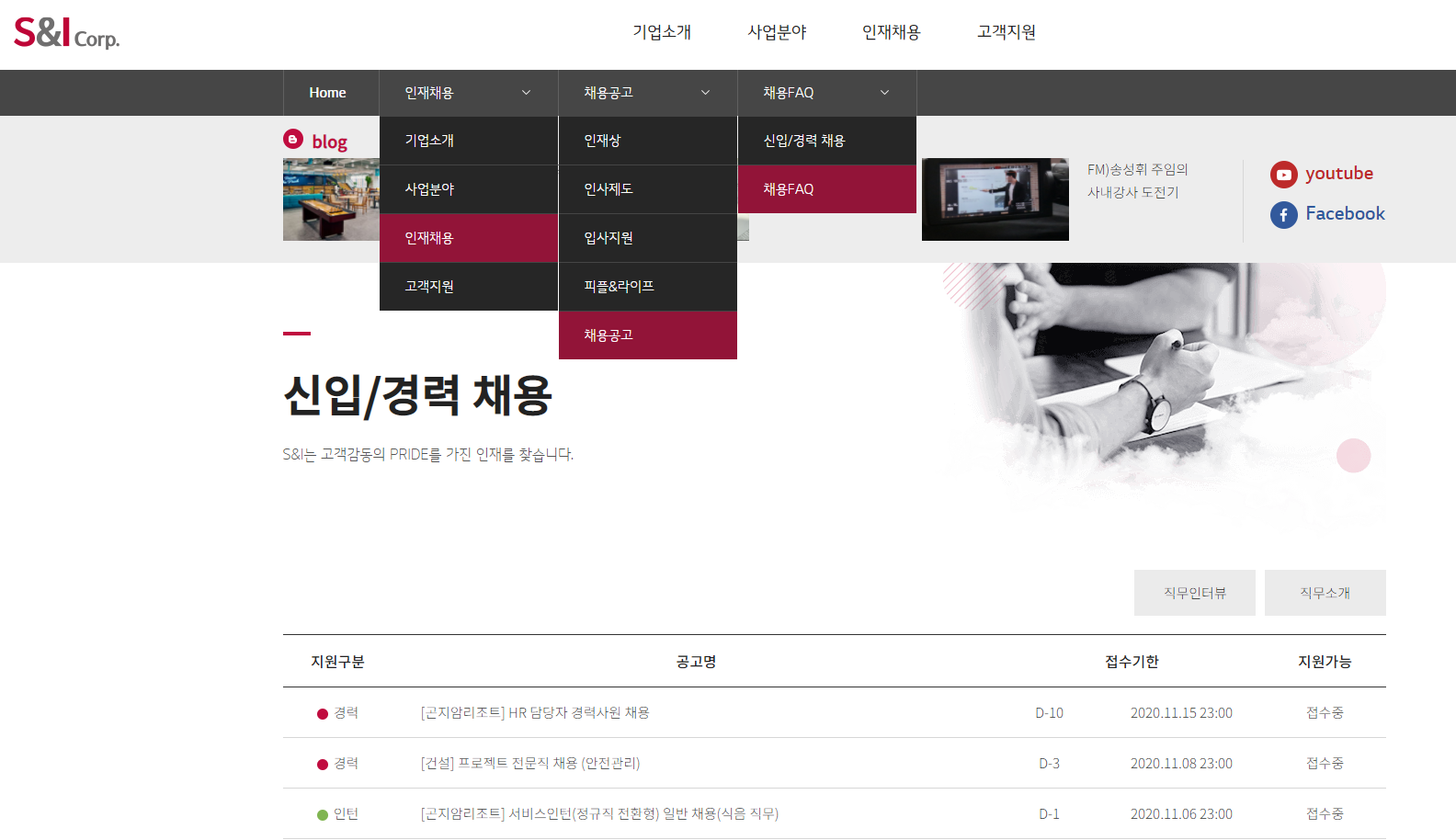Select 입사지원 in the second dropdown
This screenshot has width=1456, height=840.
click(x=648, y=238)
